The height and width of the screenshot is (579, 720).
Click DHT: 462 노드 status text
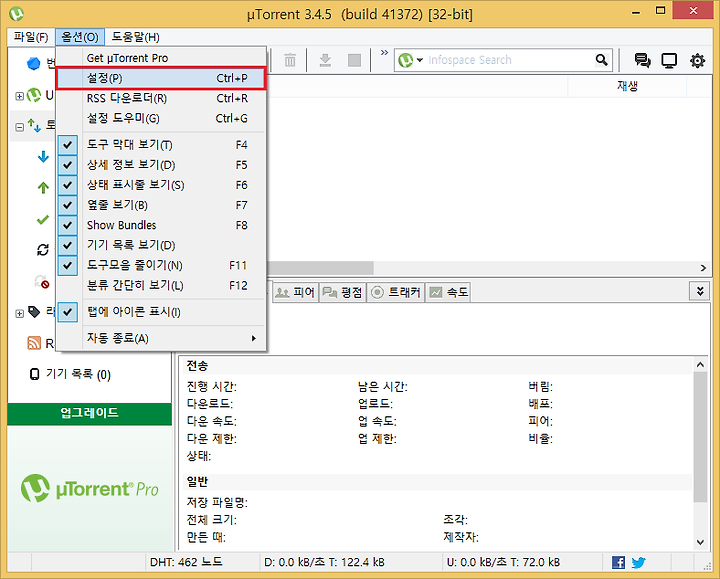(186, 562)
